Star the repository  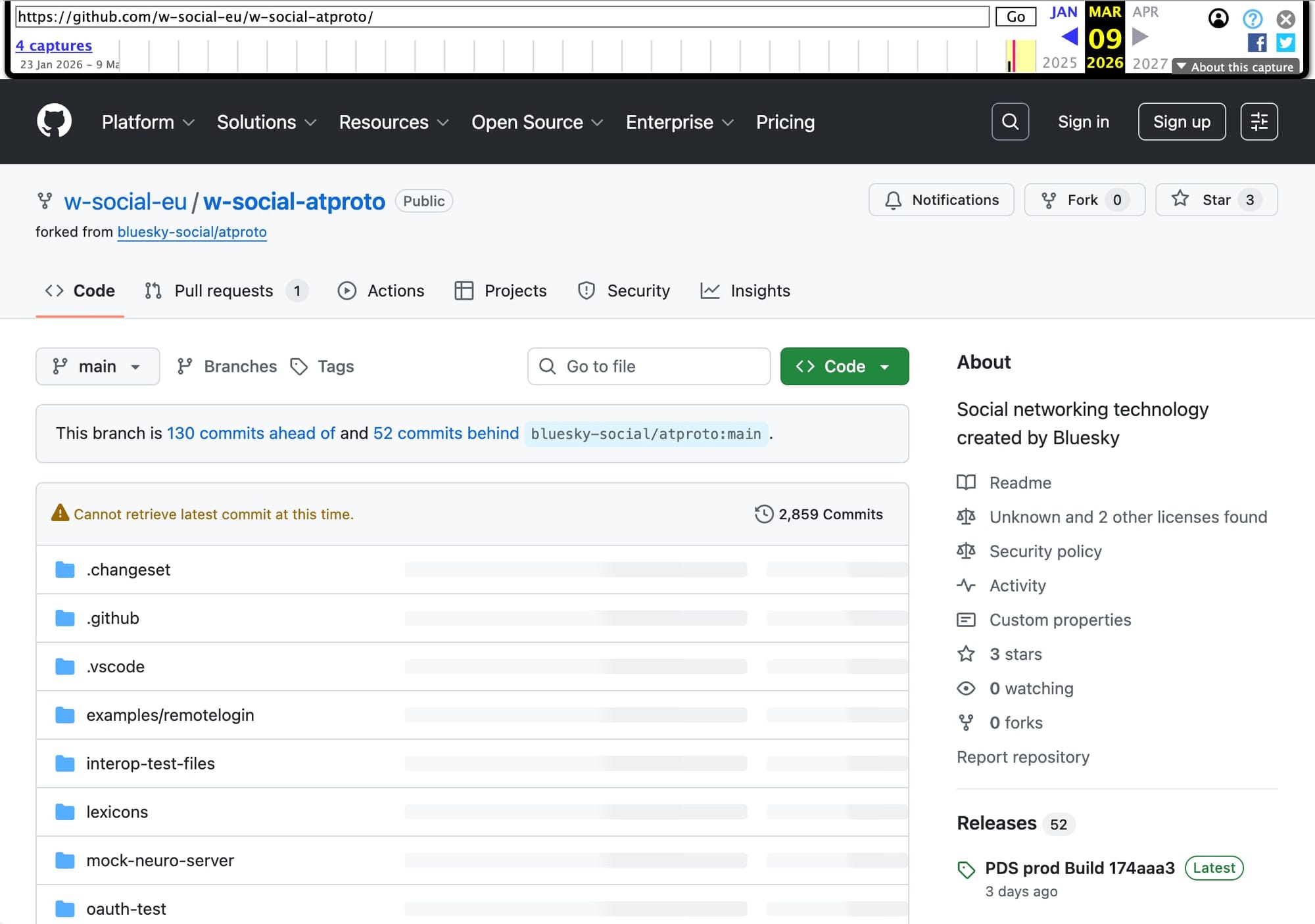point(1216,200)
